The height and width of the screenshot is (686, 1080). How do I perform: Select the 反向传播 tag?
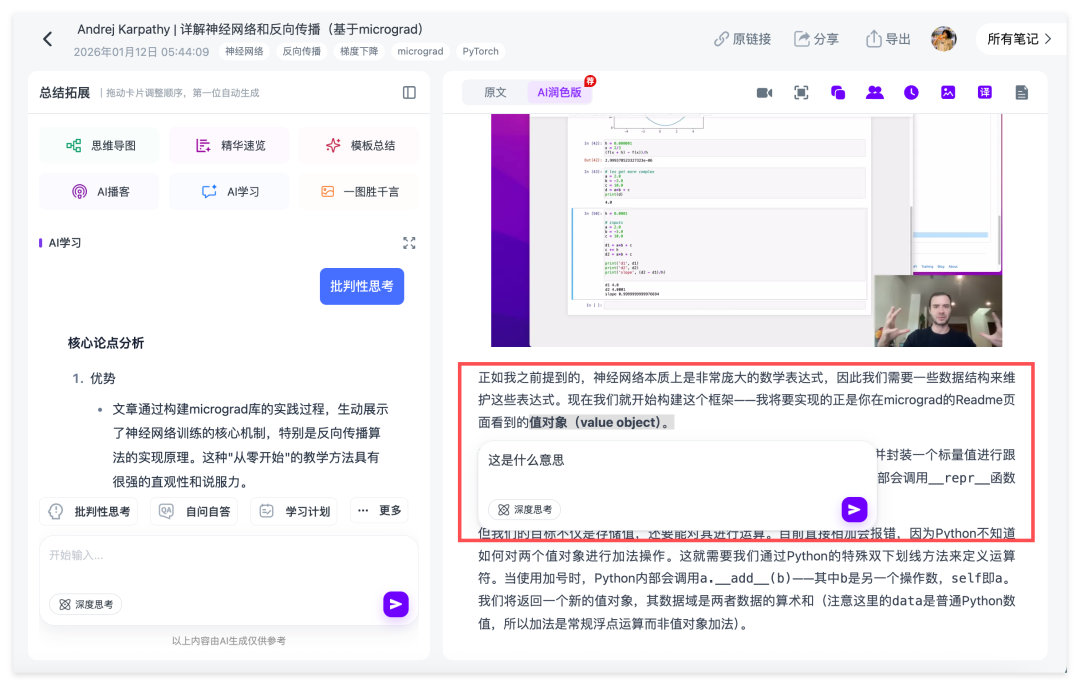pos(302,52)
